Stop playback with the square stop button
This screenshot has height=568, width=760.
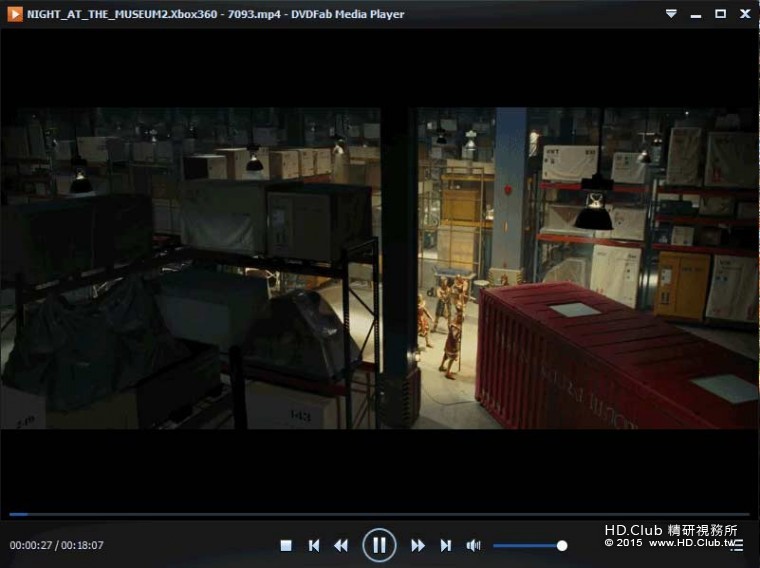[x=286, y=546]
